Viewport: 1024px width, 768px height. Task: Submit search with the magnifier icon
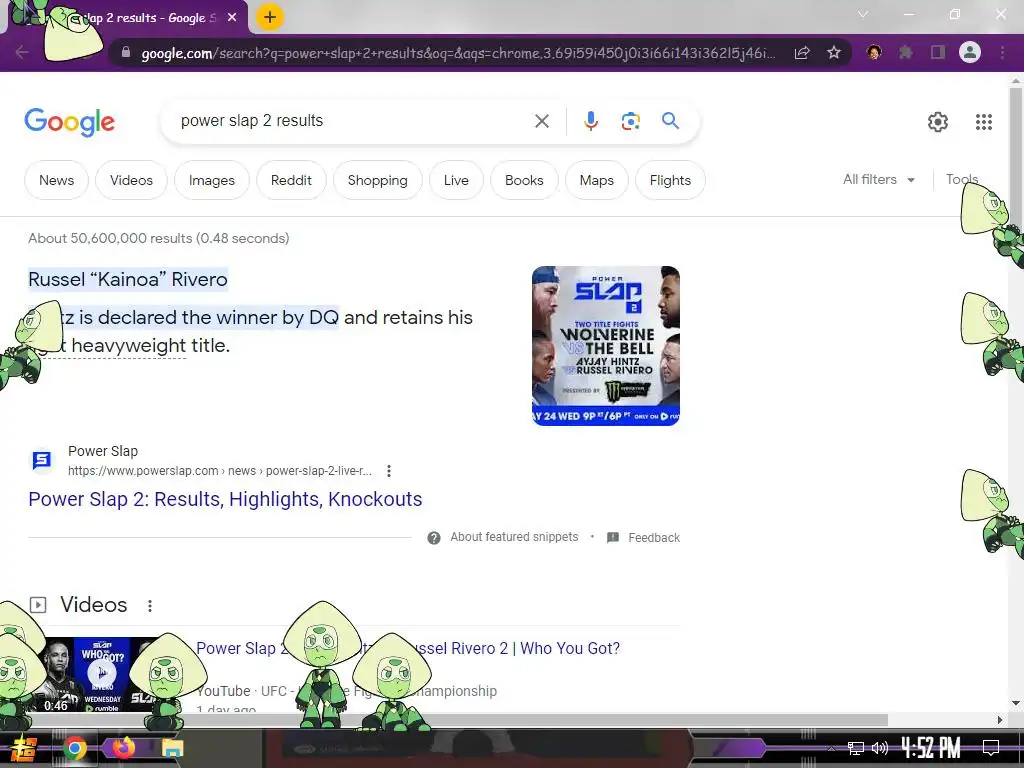670,121
